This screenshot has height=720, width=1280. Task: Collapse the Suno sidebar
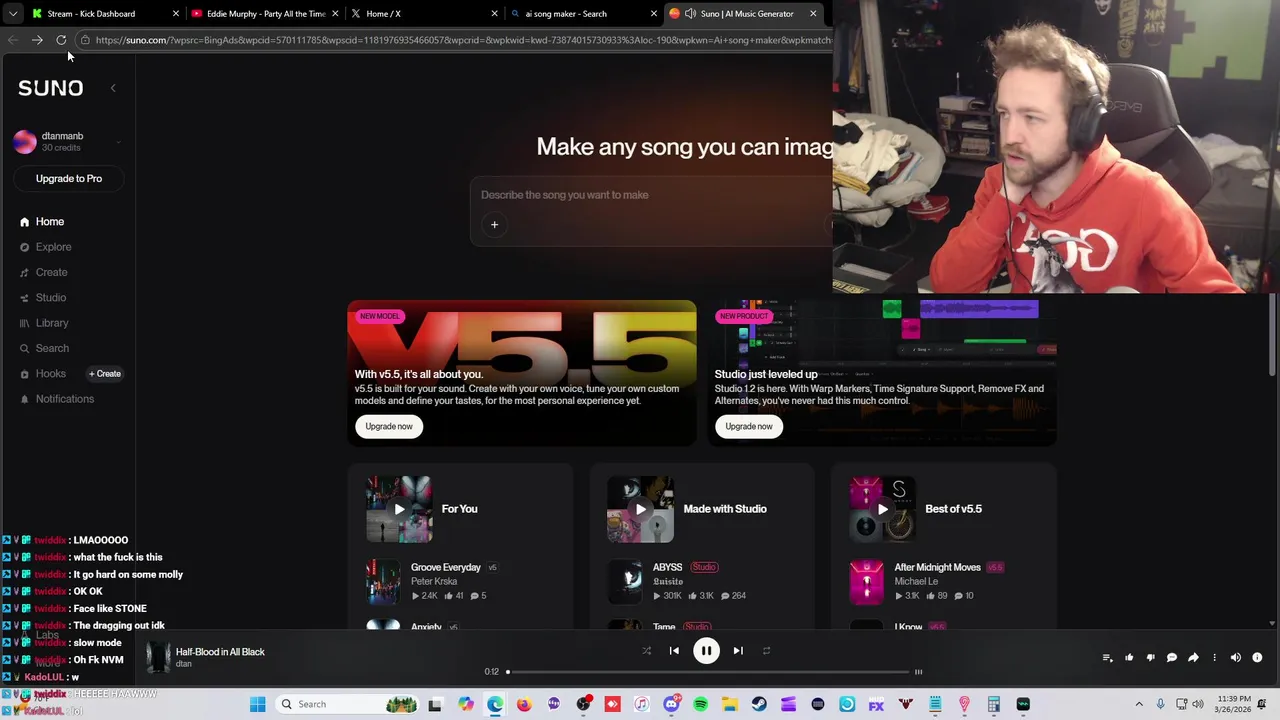(x=113, y=88)
